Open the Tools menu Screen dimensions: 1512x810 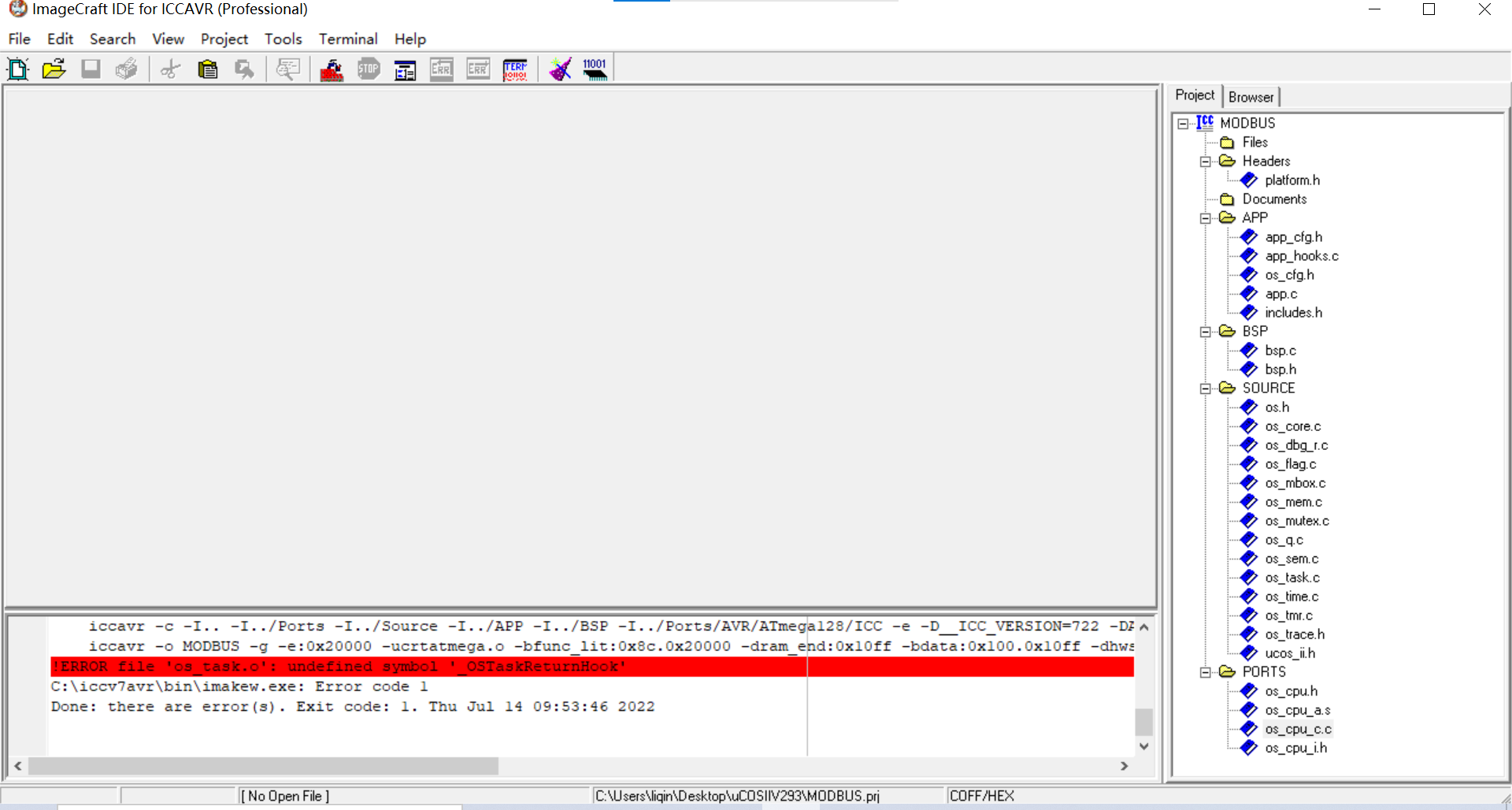[x=283, y=39]
